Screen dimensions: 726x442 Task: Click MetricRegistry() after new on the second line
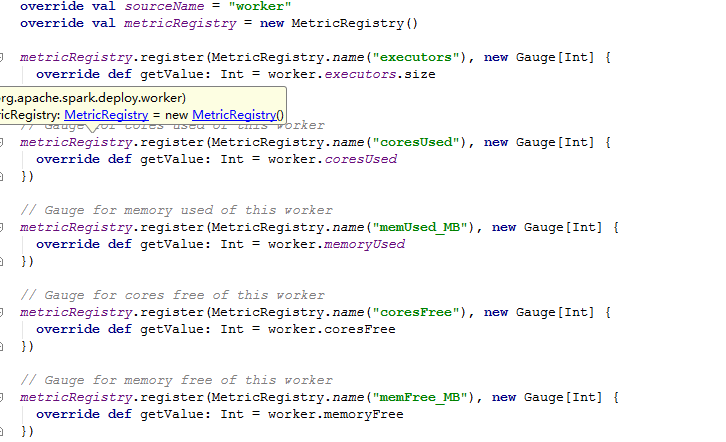tap(355, 24)
